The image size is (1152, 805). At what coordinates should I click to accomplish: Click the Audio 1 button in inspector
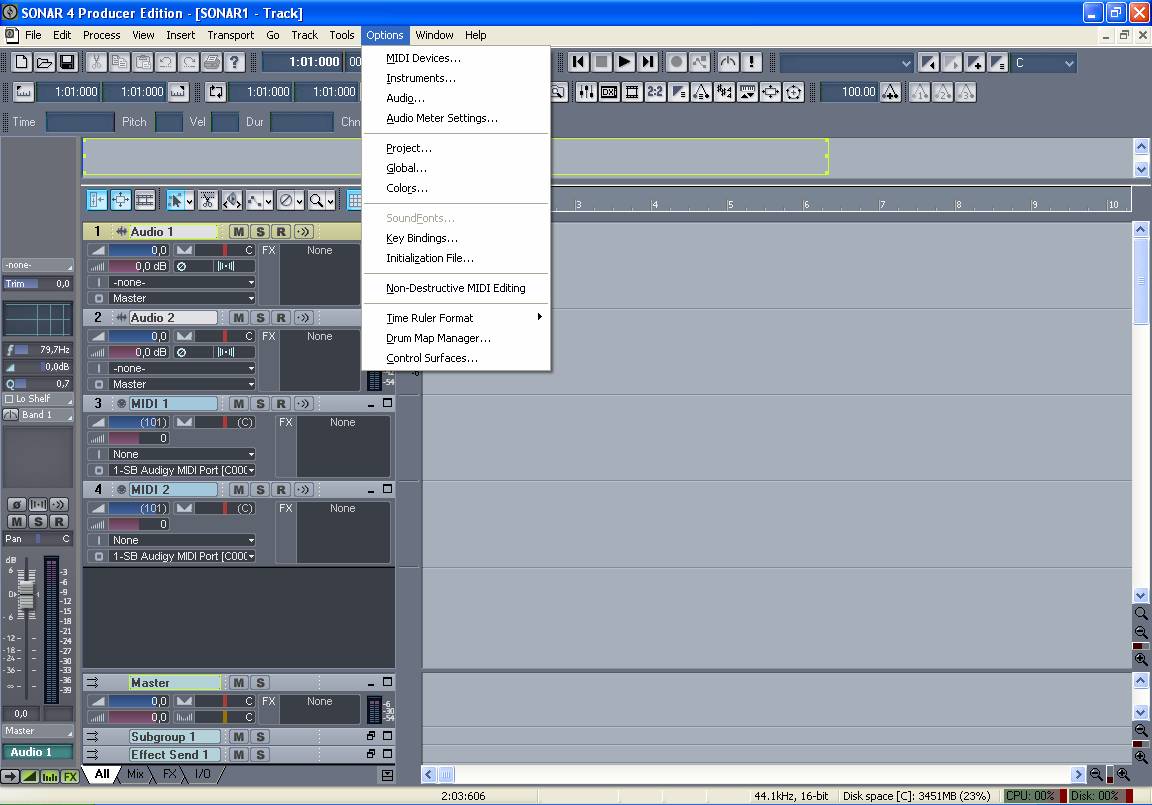point(37,752)
